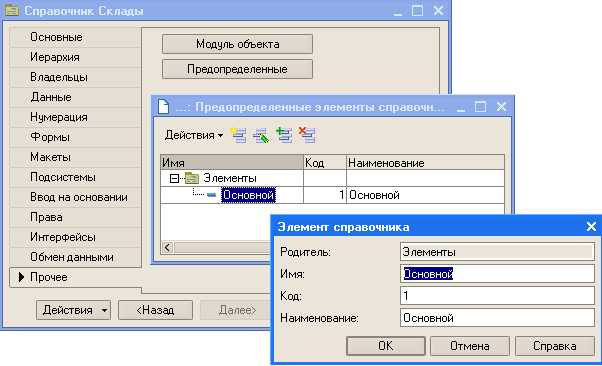The image size is (602, 366).
Task: Collapse the Элементы tree node
Action: click(174, 178)
